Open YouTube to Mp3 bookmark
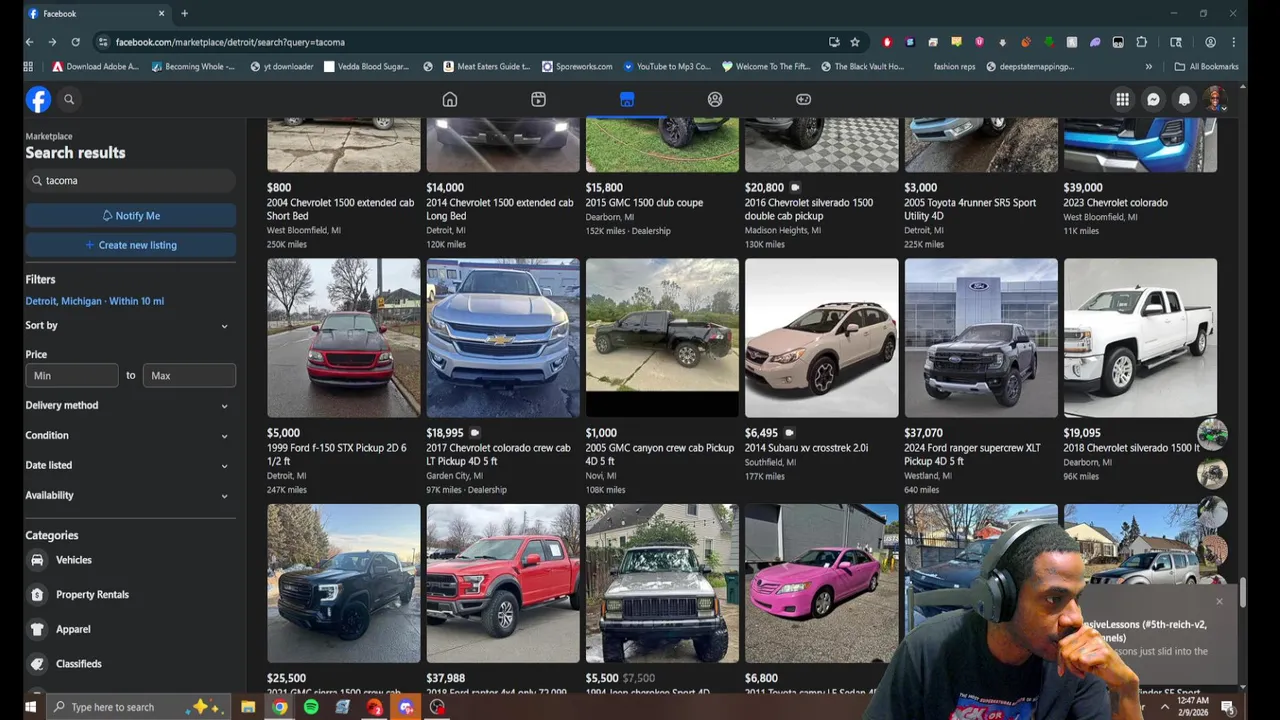 tap(666, 66)
